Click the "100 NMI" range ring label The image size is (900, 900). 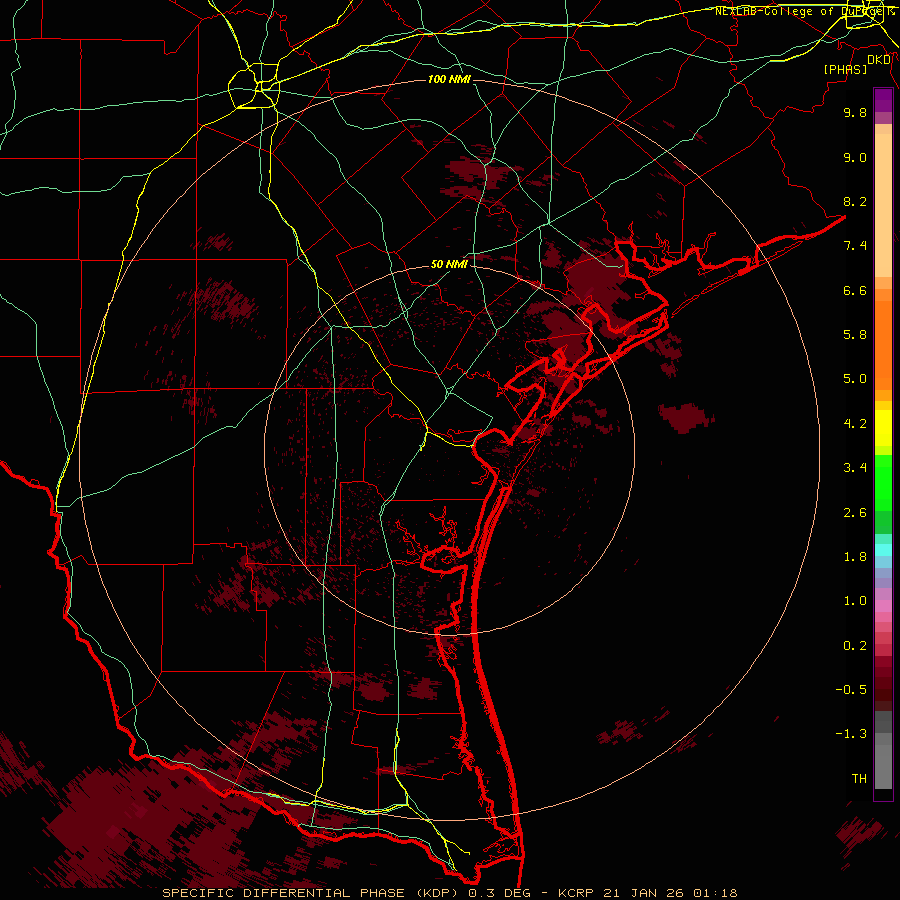pos(449,79)
